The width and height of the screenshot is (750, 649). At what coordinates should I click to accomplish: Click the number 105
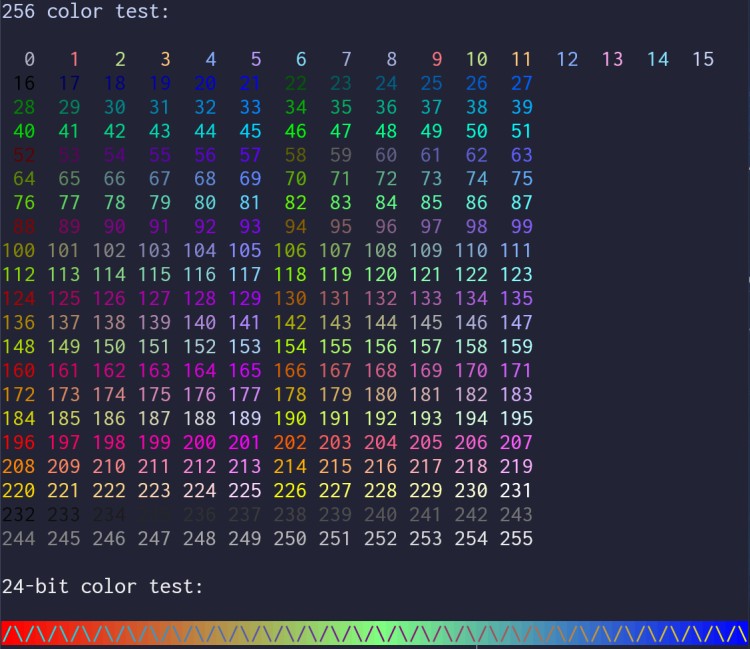[x=245, y=251]
